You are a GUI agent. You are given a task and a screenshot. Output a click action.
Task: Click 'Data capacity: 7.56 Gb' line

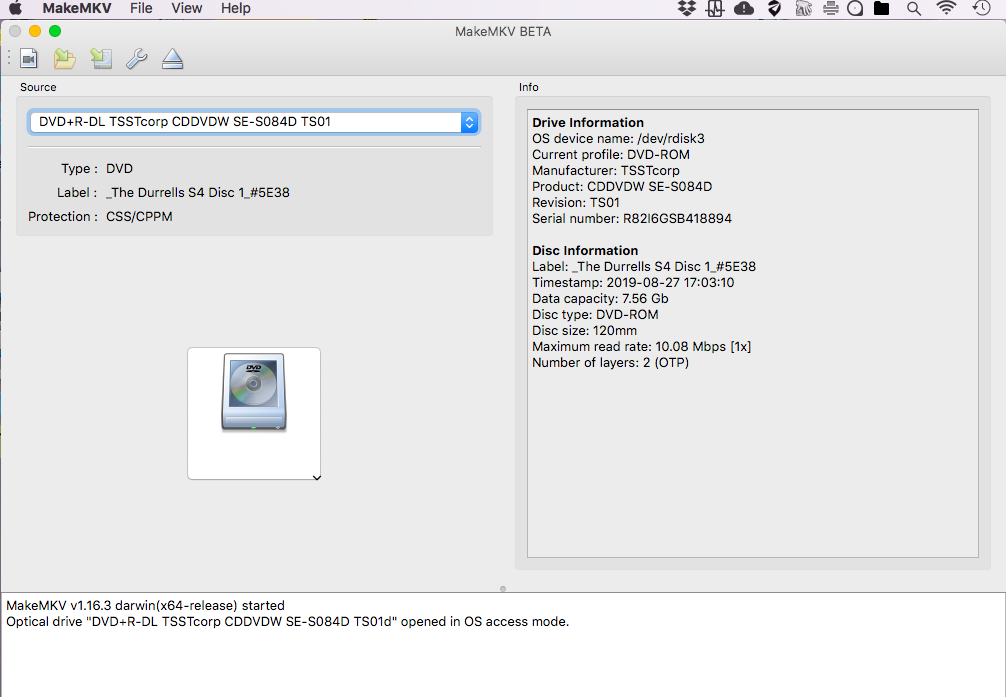click(x=600, y=299)
